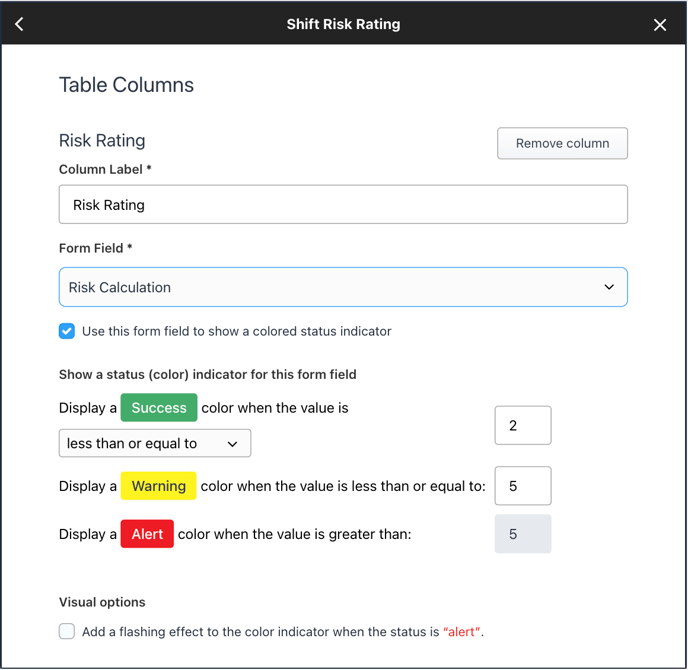
Task: Select the Success threshold value field showing 2
Action: (x=523, y=425)
